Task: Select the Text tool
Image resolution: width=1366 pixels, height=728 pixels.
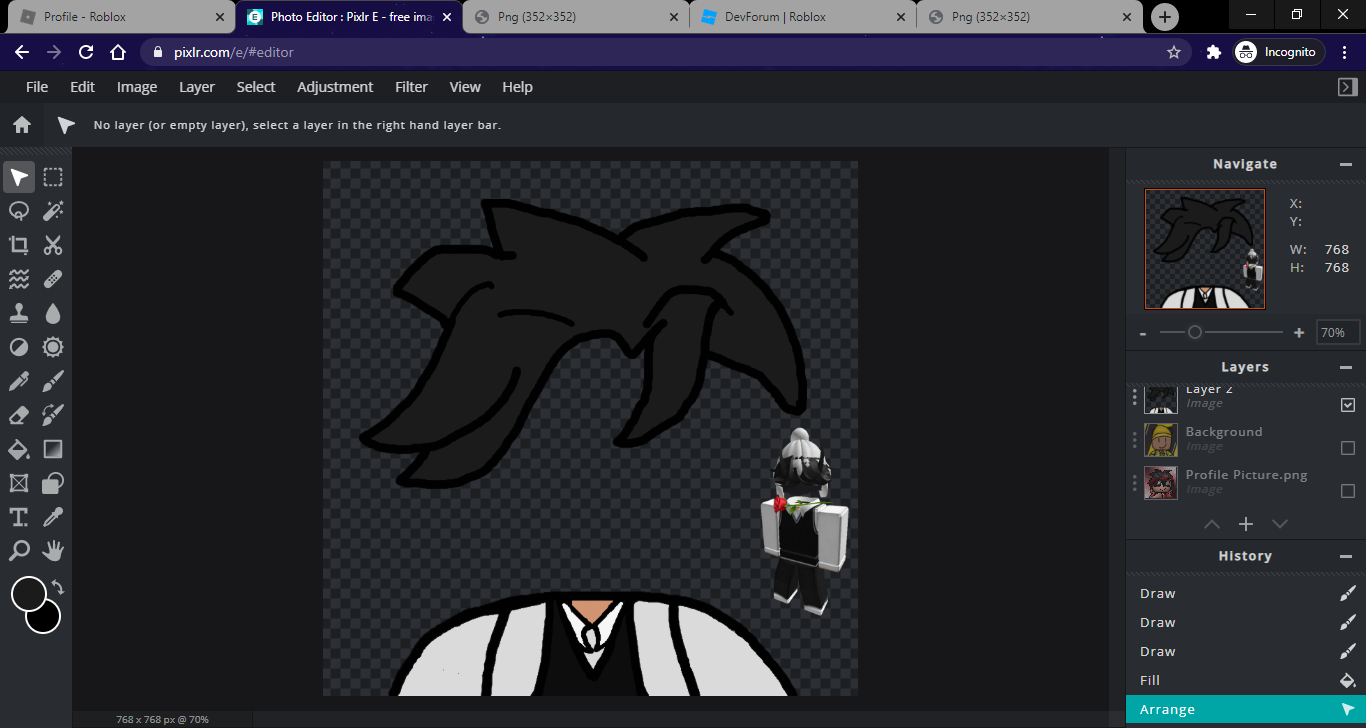Action: 19,517
